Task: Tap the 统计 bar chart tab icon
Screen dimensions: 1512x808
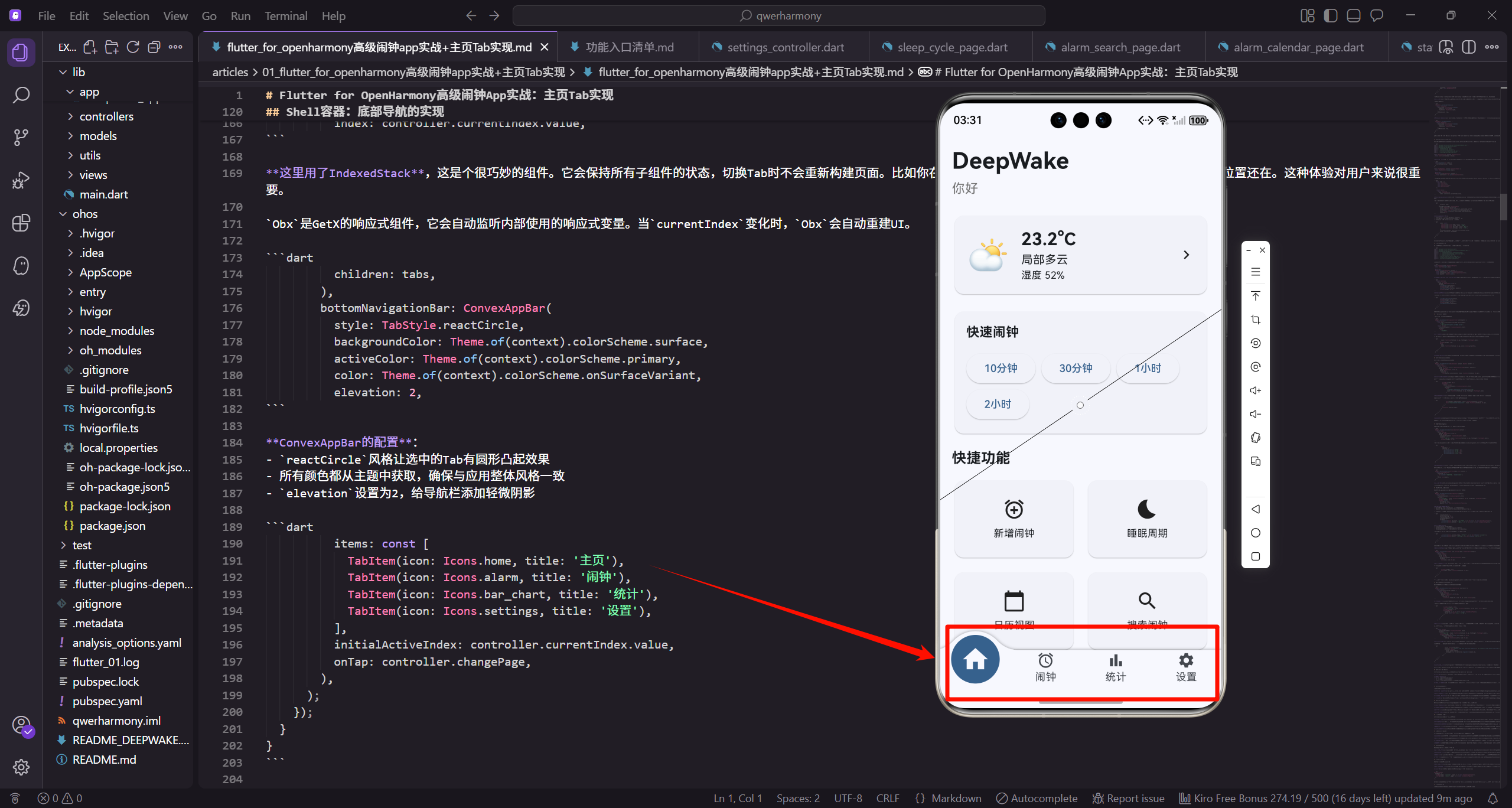Action: coord(1115,660)
